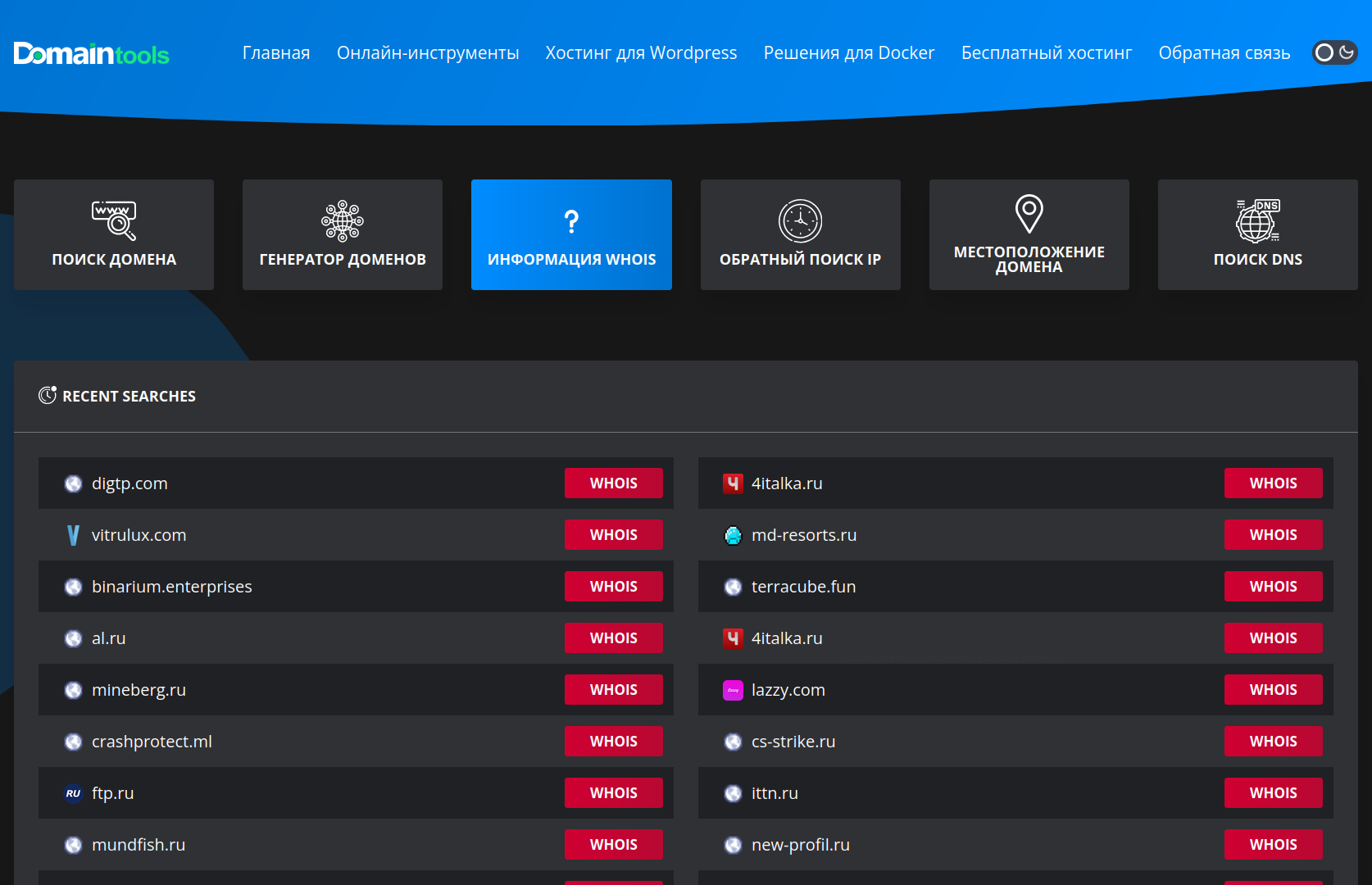Open Обратная связь navigation link

pos(1224,52)
